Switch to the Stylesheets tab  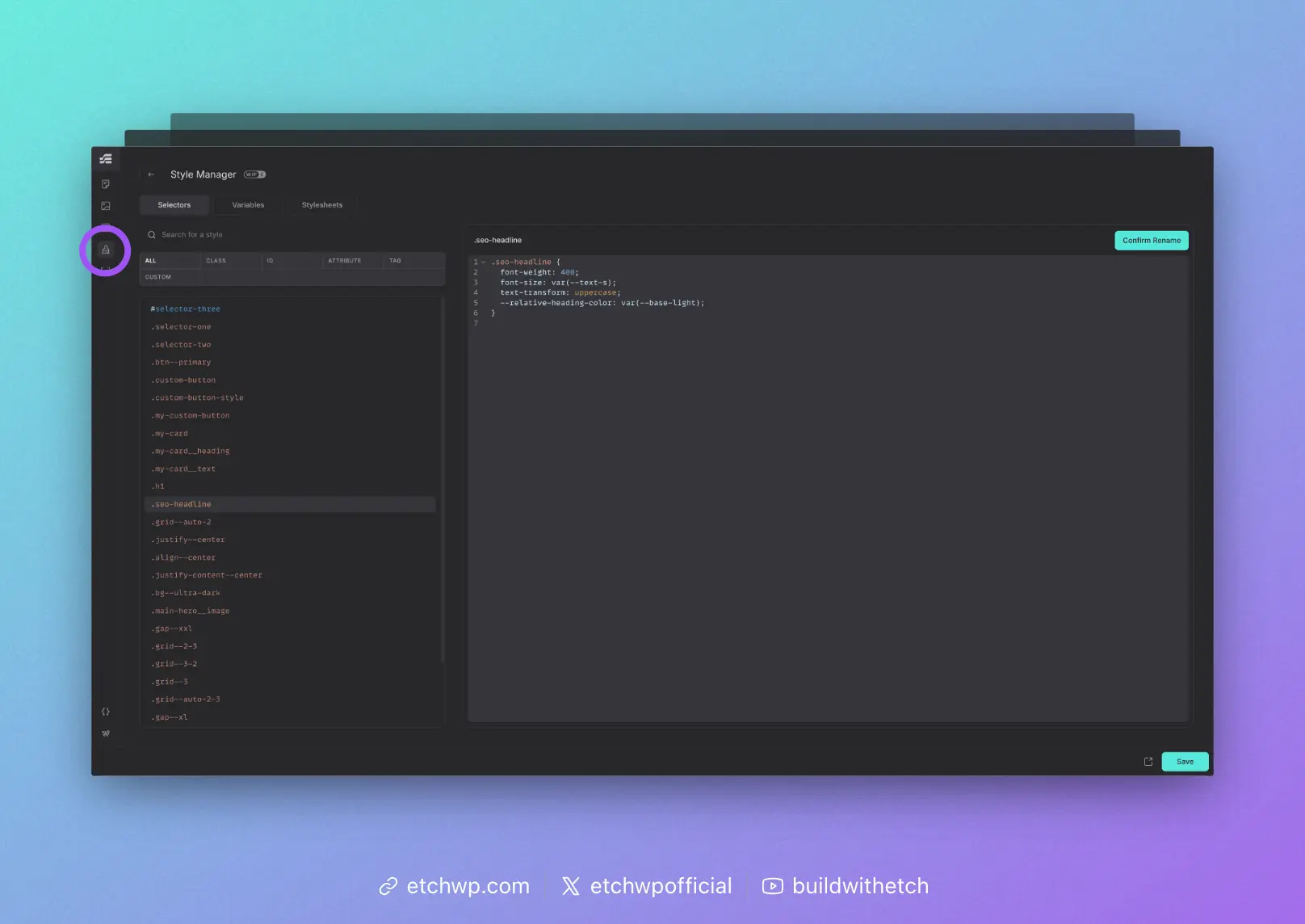pos(321,205)
